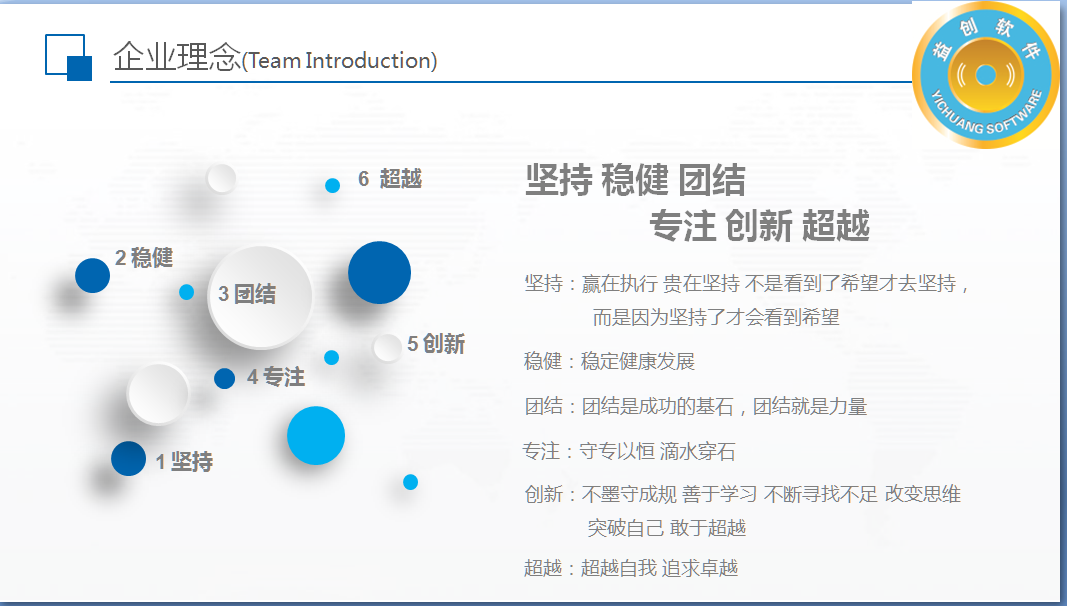Click the line "突破自己 敢于超越"
The height and width of the screenshot is (606, 1067).
click(667, 528)
